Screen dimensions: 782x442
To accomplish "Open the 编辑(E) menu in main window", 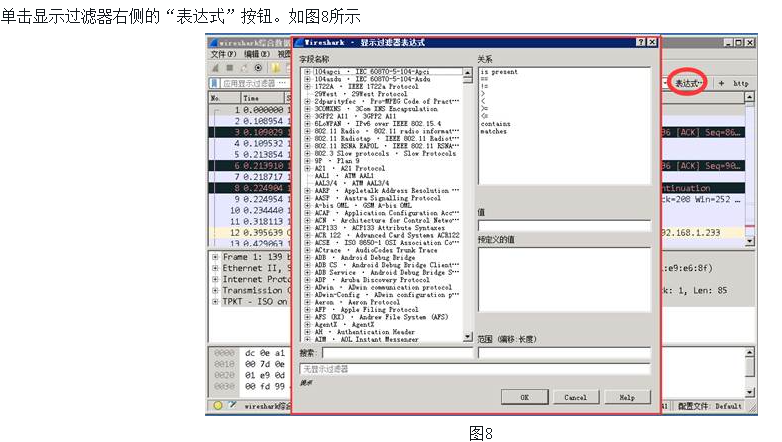I will point(256,54).
